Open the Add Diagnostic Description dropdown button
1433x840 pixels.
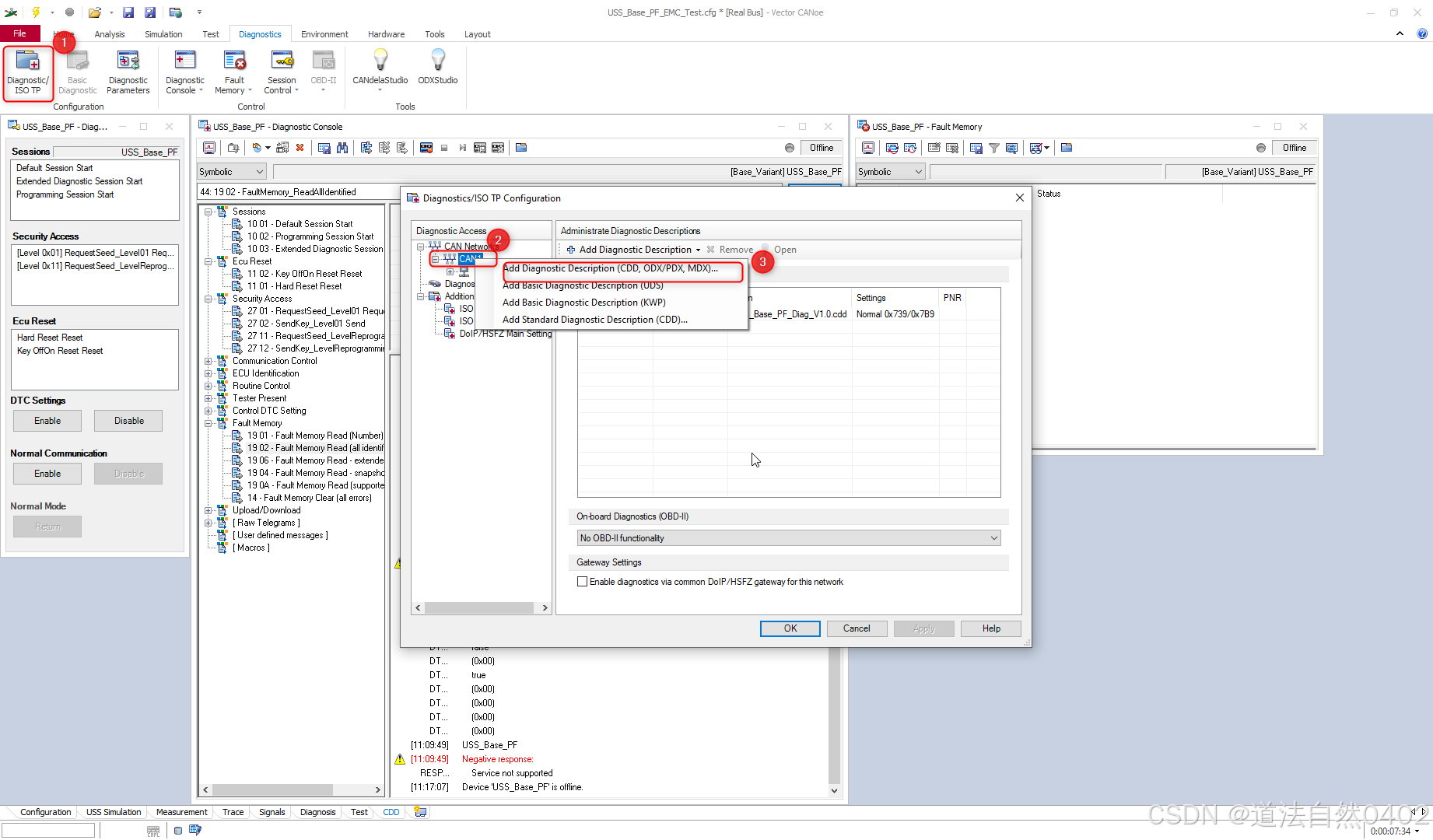tap(633, 250)
